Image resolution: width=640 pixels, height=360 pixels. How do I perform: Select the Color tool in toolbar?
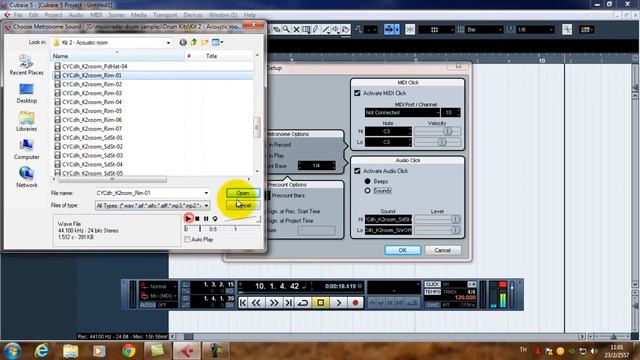pyautogui.click(x=345, y=29)
